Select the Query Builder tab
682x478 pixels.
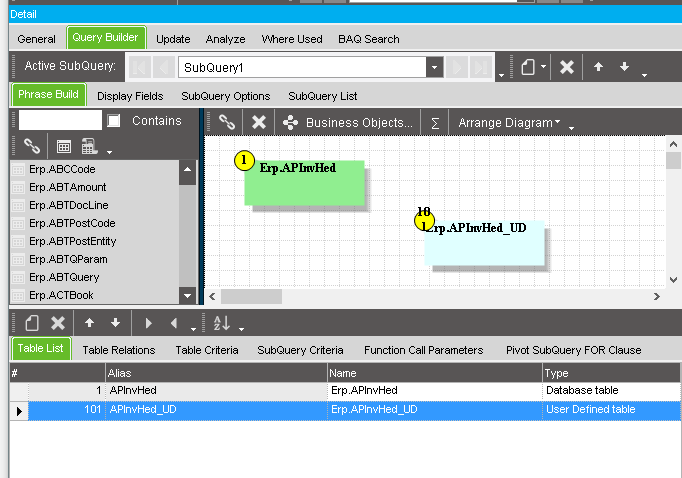pos(106,37)
